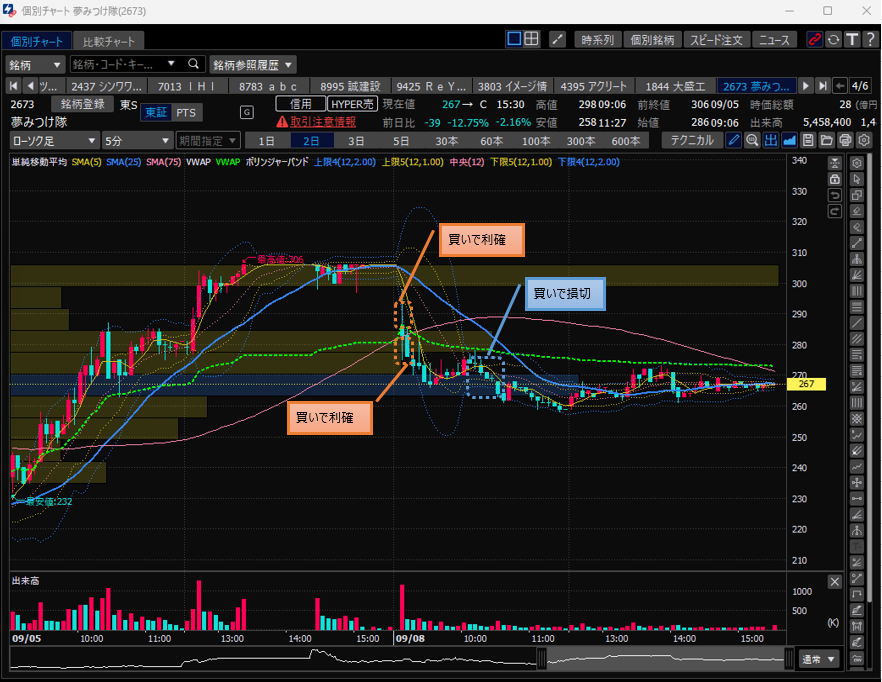This screenshot has width=882, height=682.
Task: Switch market toggle to PTS
Action: (x=186, y=112)
